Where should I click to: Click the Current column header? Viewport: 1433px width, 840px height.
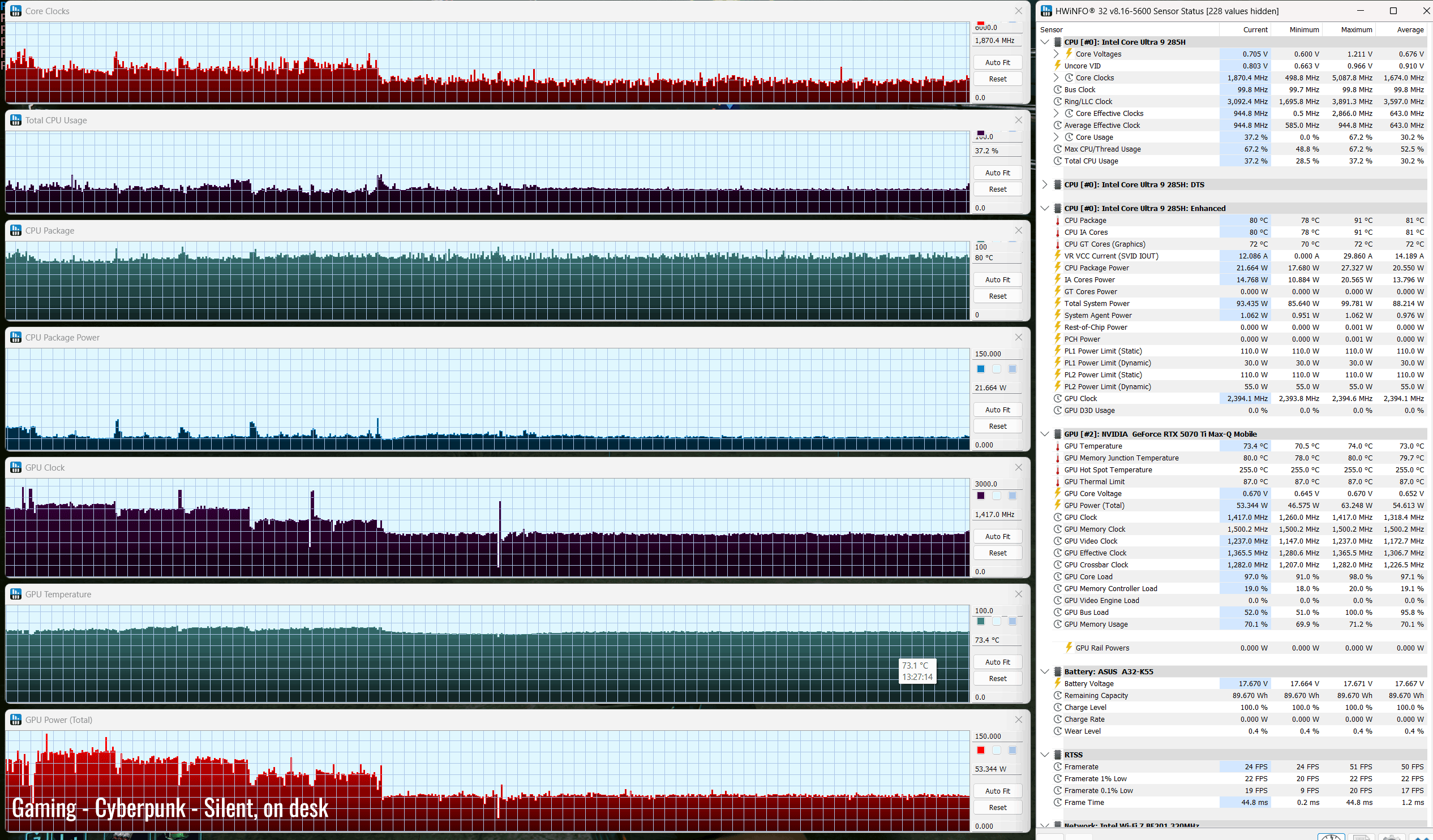coord(1245,29)
